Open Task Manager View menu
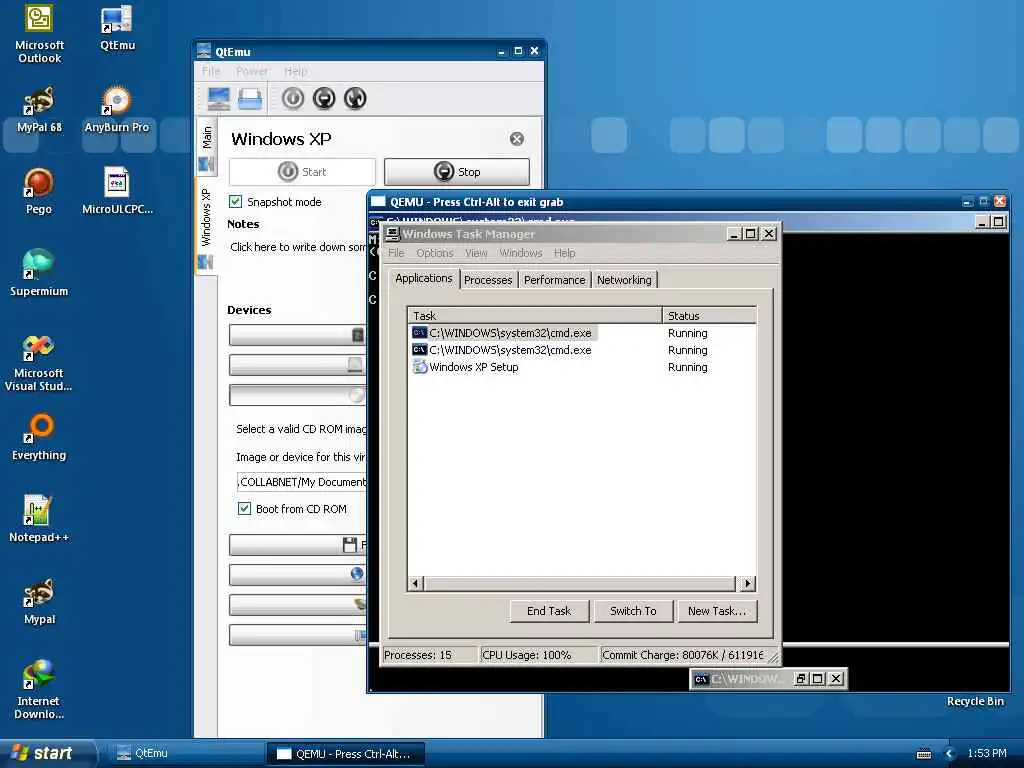 coord(476,253)
